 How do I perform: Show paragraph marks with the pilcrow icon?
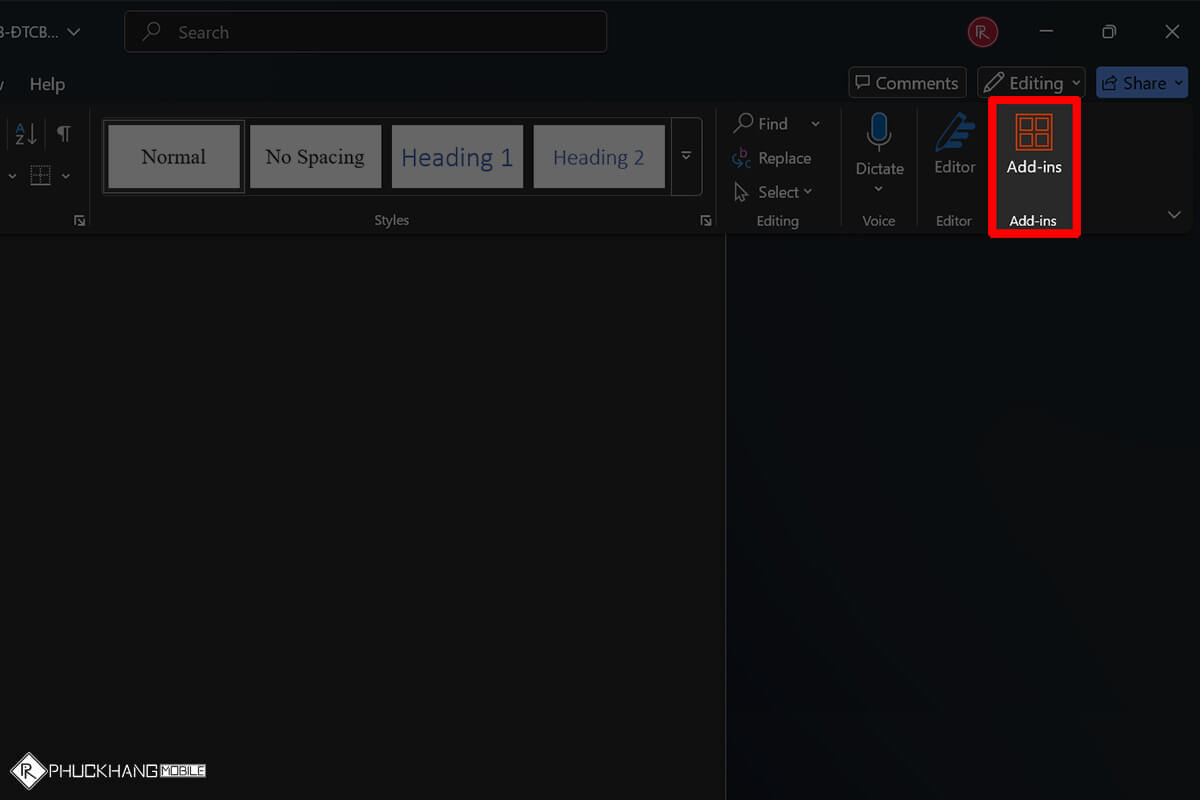click(64, 133)
